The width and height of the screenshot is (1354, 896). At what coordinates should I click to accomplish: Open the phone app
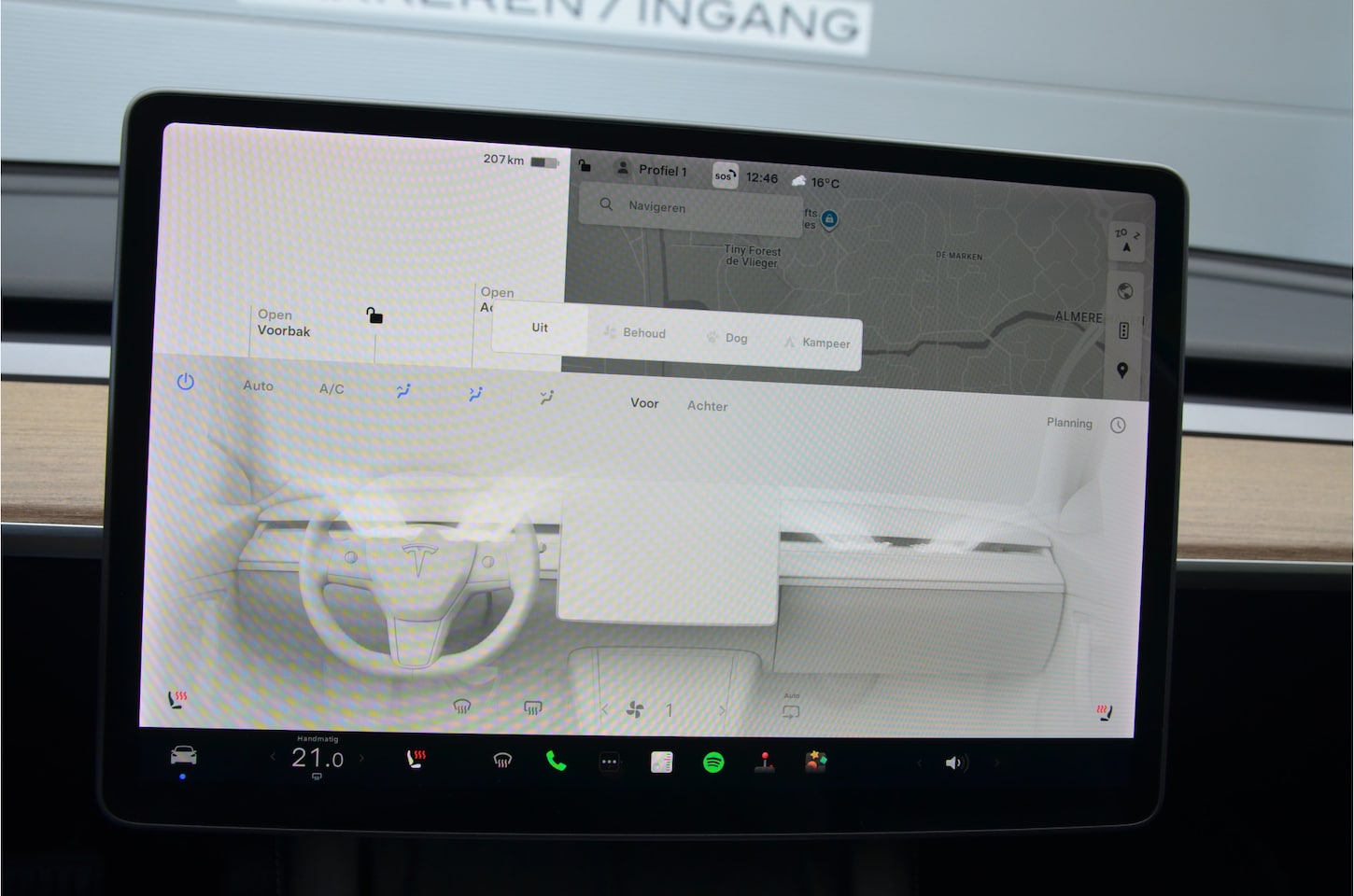(x=556, y=762)
